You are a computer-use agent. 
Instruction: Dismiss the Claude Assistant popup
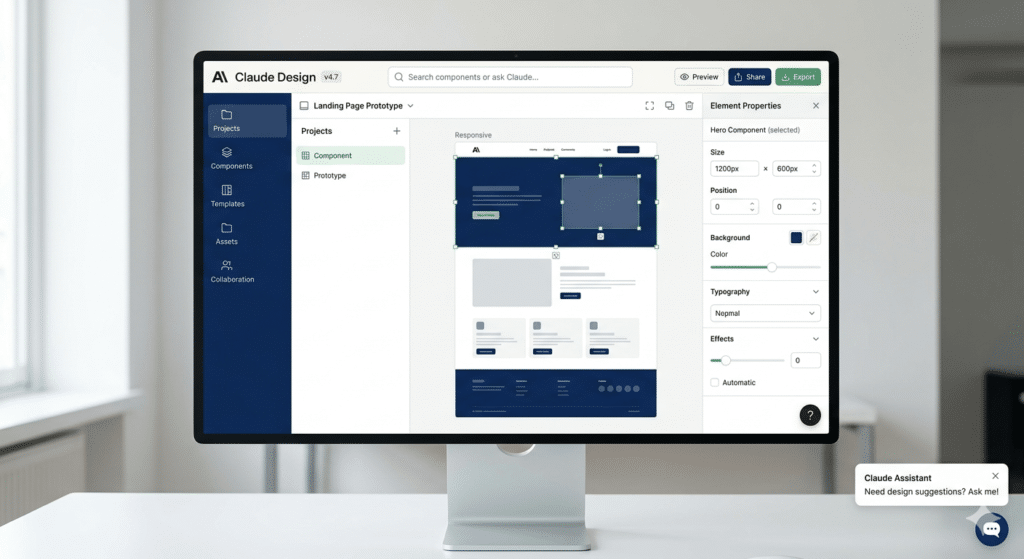(x=995, y=476)
